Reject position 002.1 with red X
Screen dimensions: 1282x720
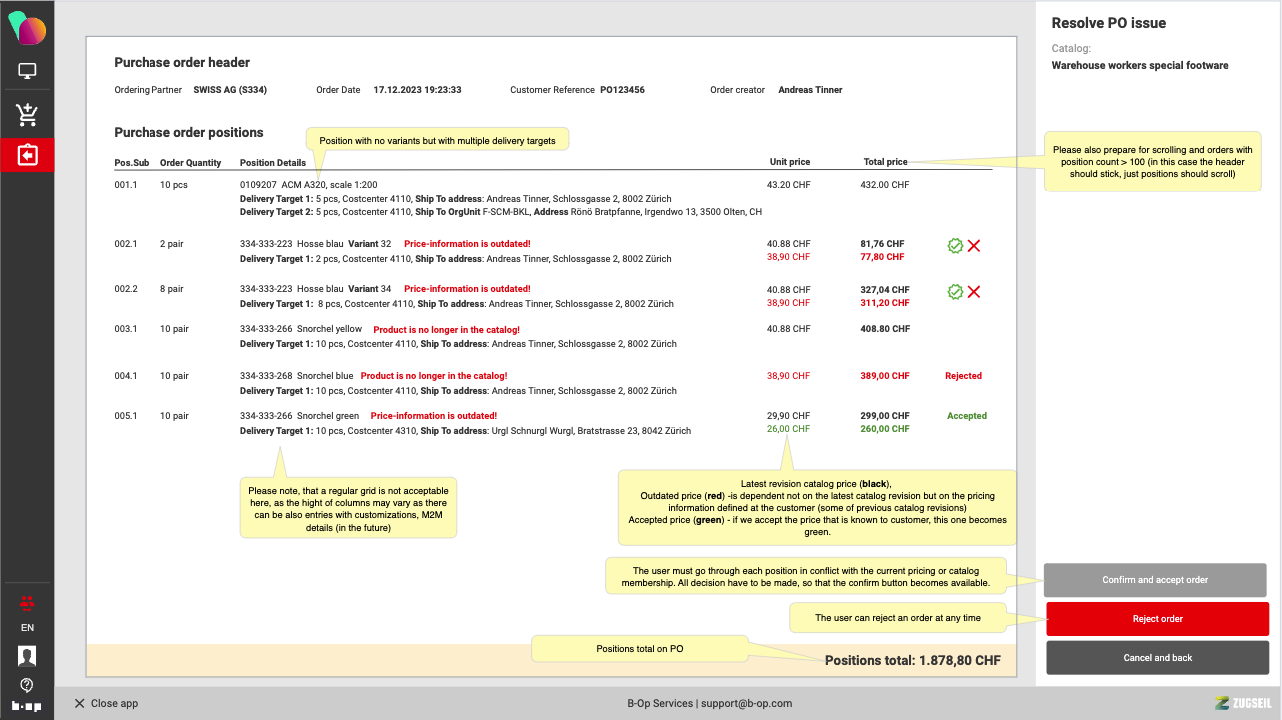tap(974, 246)
